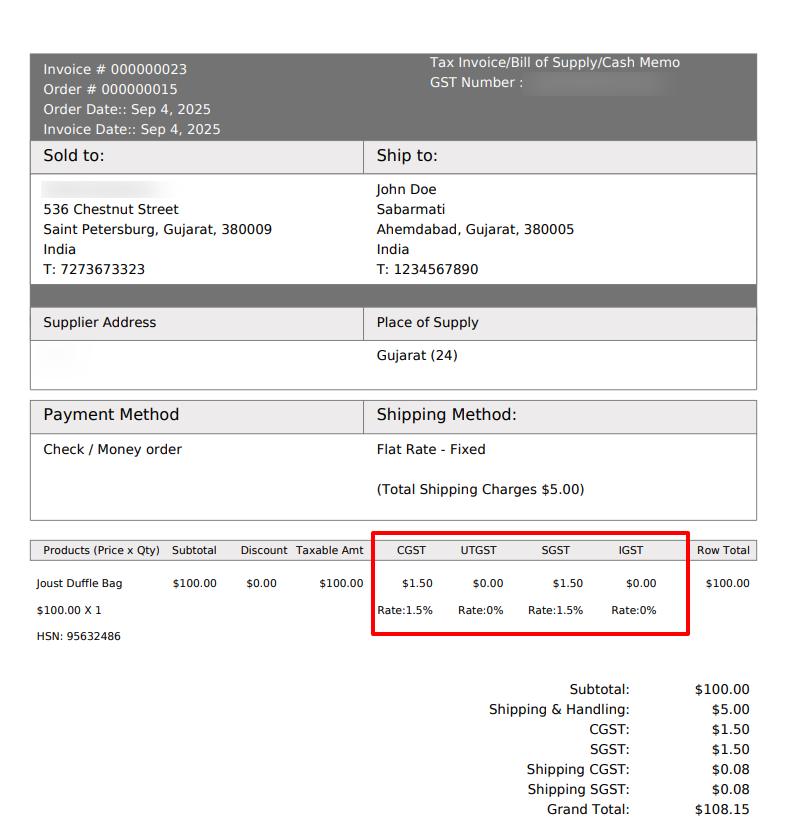Select the Joust Duffle Bag product name
This screenshot has width=788, height=839.
79,584
